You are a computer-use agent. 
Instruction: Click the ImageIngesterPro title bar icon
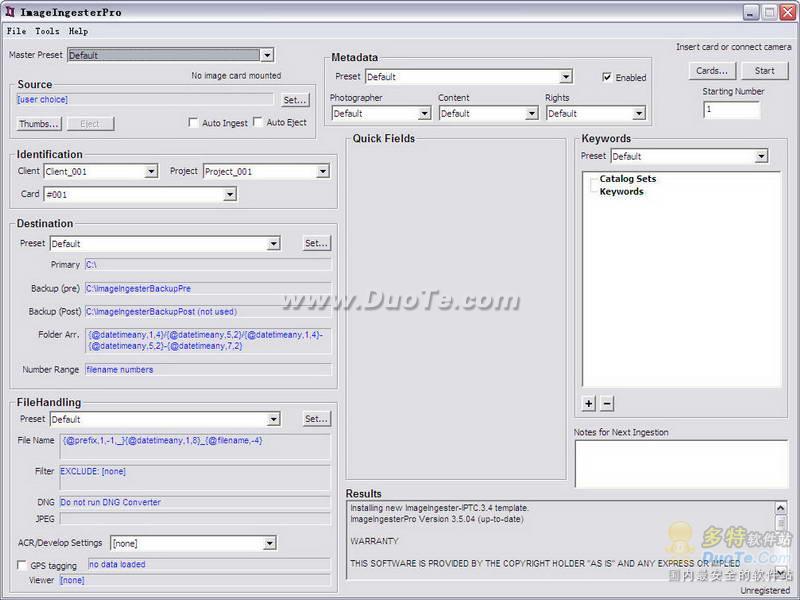click(x=10, y=12)
